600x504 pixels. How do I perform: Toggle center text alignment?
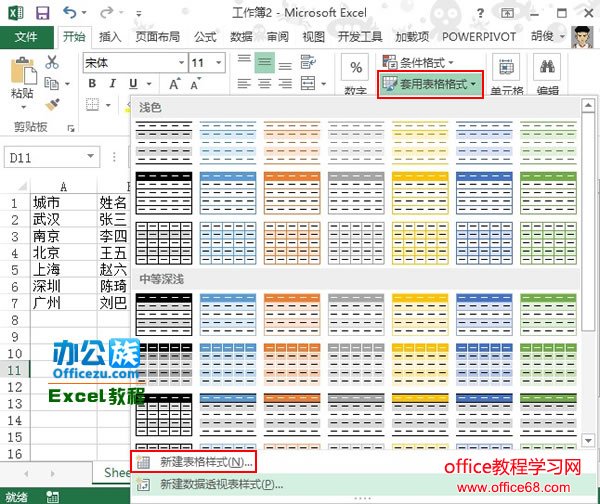264,83
